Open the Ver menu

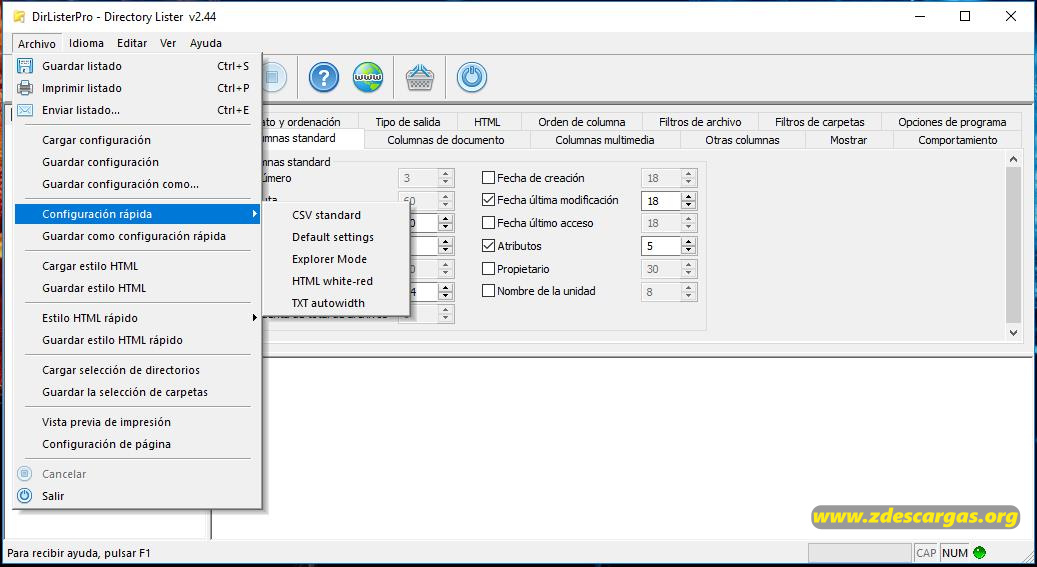168,43
